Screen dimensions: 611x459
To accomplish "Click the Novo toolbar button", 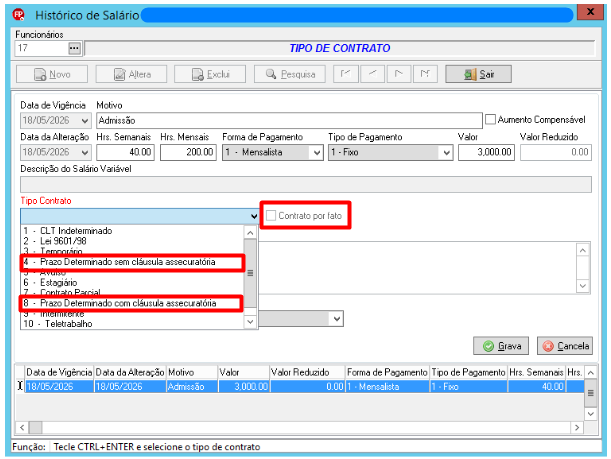I will pyautogui.click(x=52, y=74).
